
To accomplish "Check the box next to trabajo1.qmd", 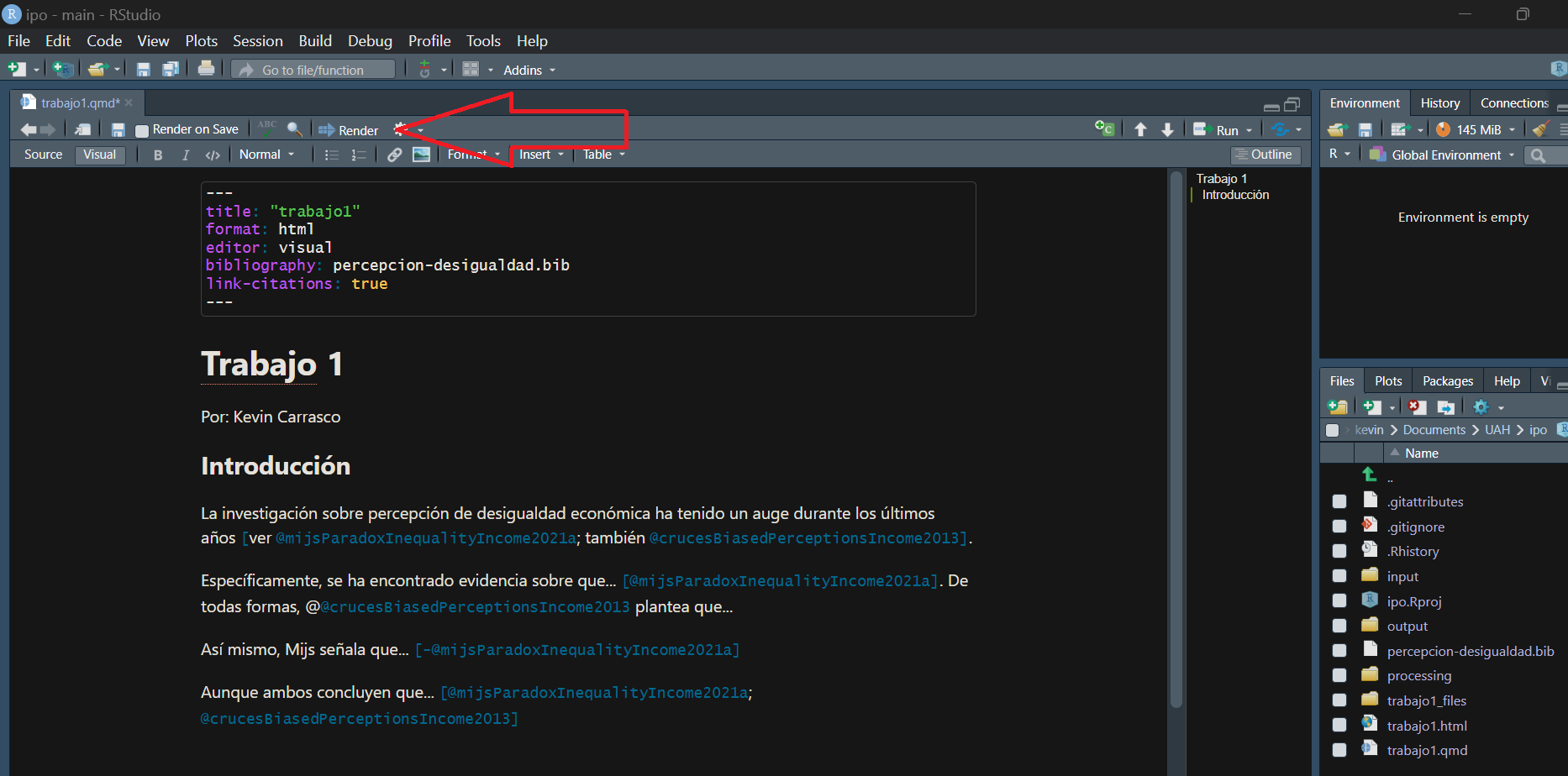I will tap(1339, 750).
